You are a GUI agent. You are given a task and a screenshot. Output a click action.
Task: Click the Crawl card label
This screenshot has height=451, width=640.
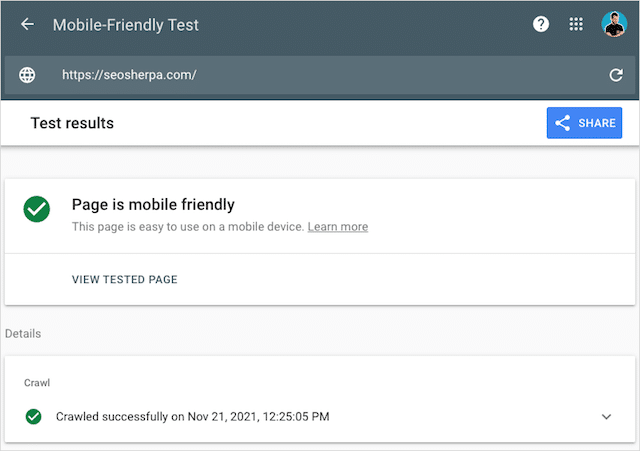point(37,382)
